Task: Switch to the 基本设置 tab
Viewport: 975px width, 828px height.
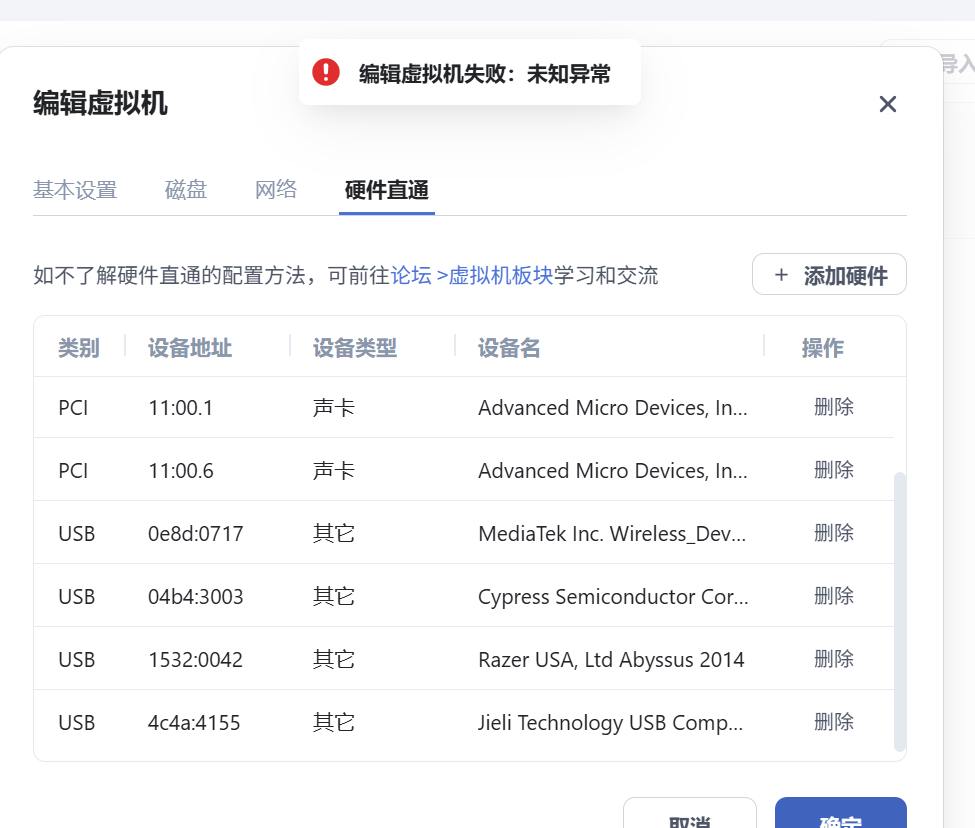Action: tap(75, 190)
